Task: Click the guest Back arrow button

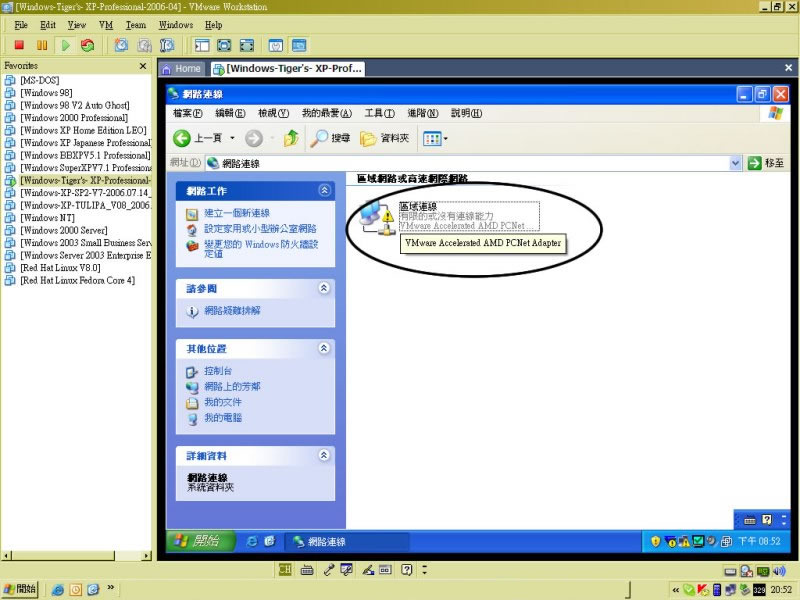Action: (x=182, y=138)
